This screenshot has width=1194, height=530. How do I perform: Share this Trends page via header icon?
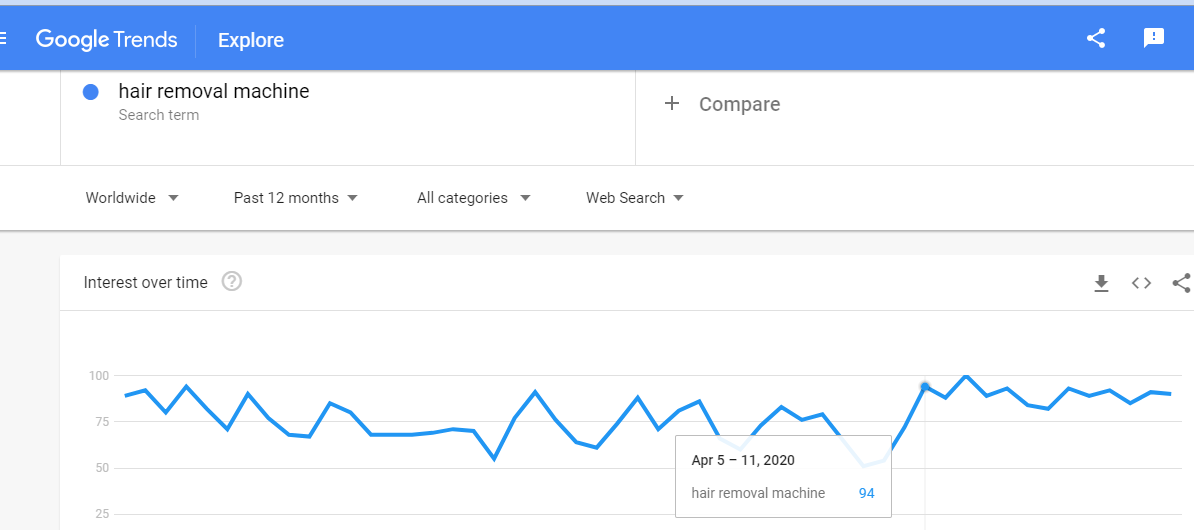(x=1096, y=39)
